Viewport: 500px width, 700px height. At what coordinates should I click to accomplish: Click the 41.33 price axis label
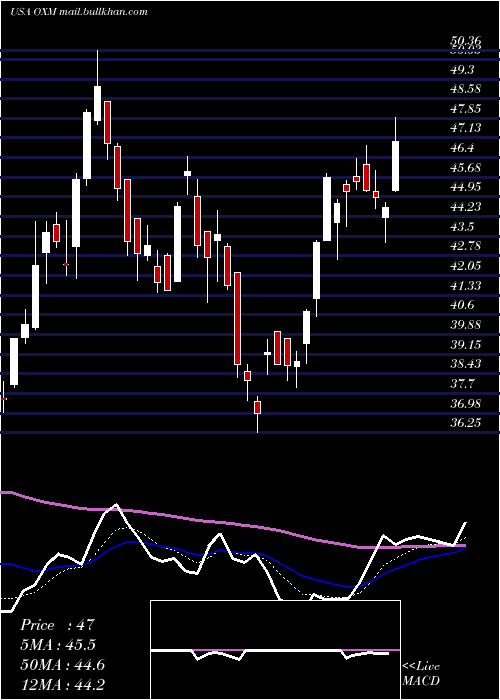[466, 286]
